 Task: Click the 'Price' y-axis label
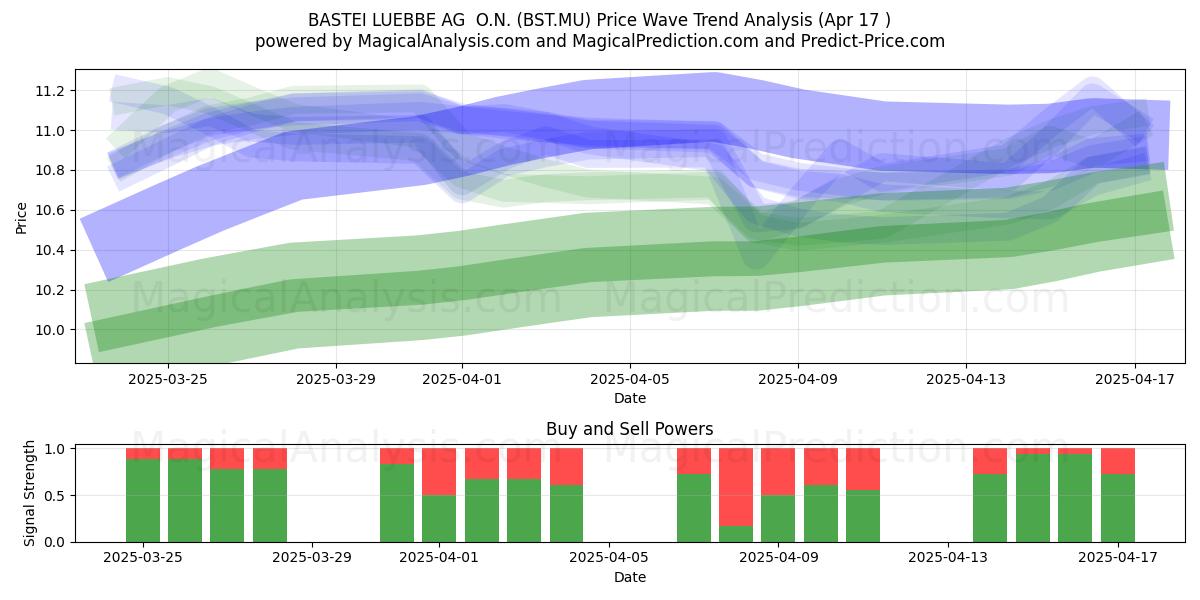click(x=22, y=216)
